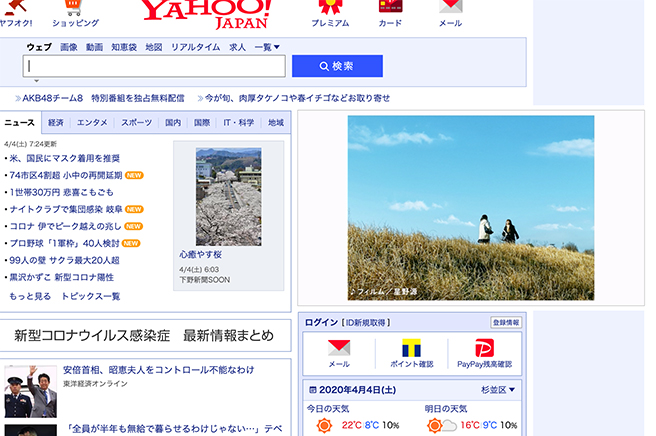
Task: Expand the small arrow below search box
Action: point(36,80)
